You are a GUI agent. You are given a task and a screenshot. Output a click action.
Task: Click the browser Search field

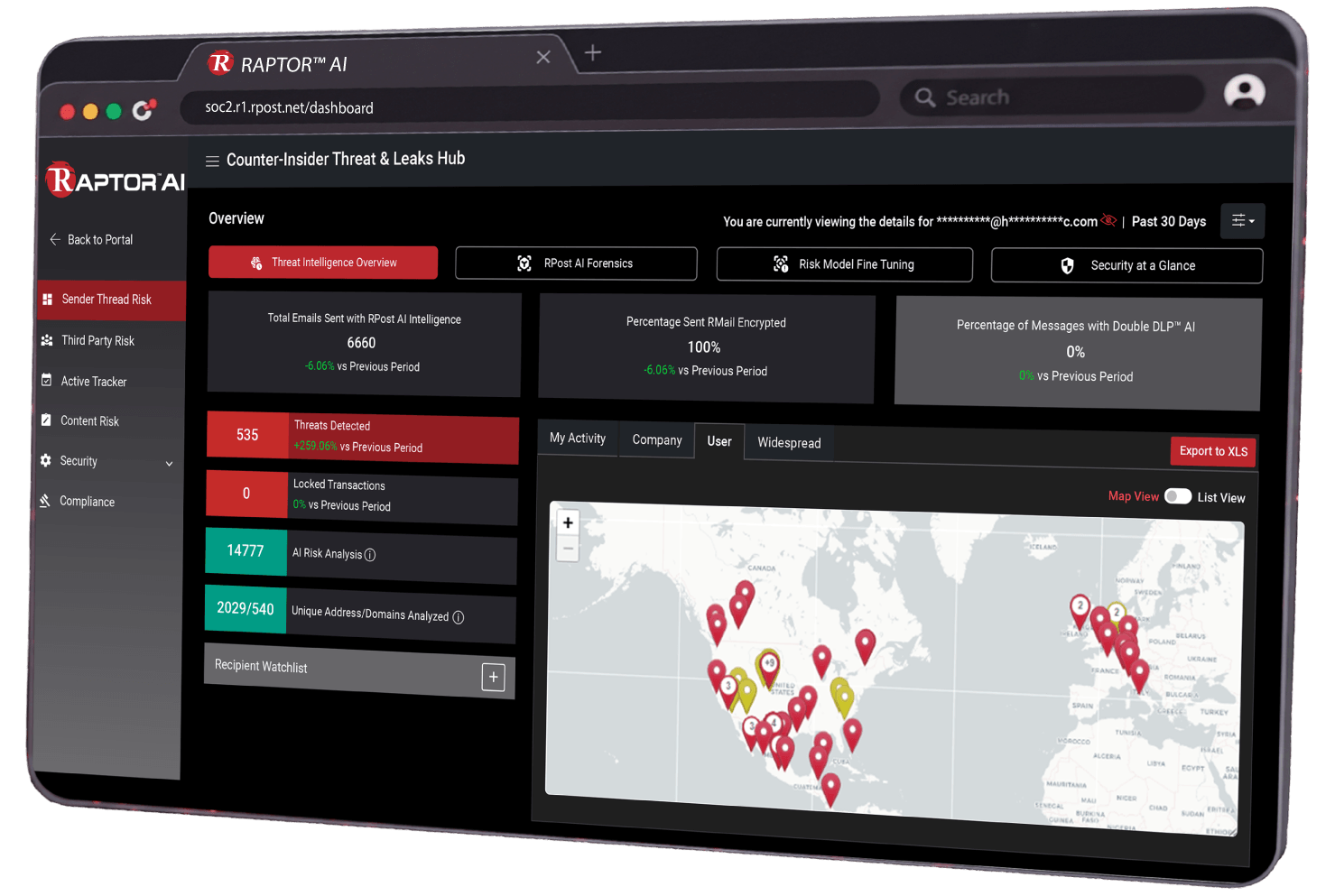pos(1052,96)
